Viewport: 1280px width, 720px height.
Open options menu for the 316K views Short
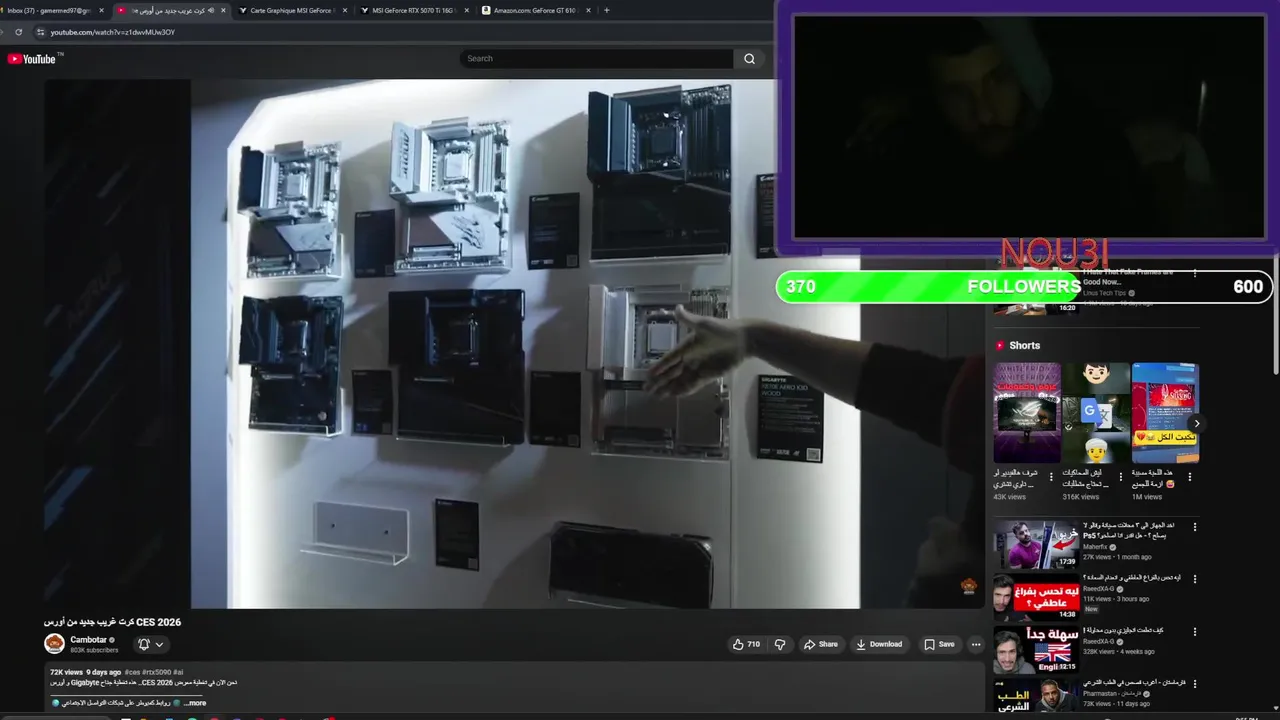(x=1120, y=477)
